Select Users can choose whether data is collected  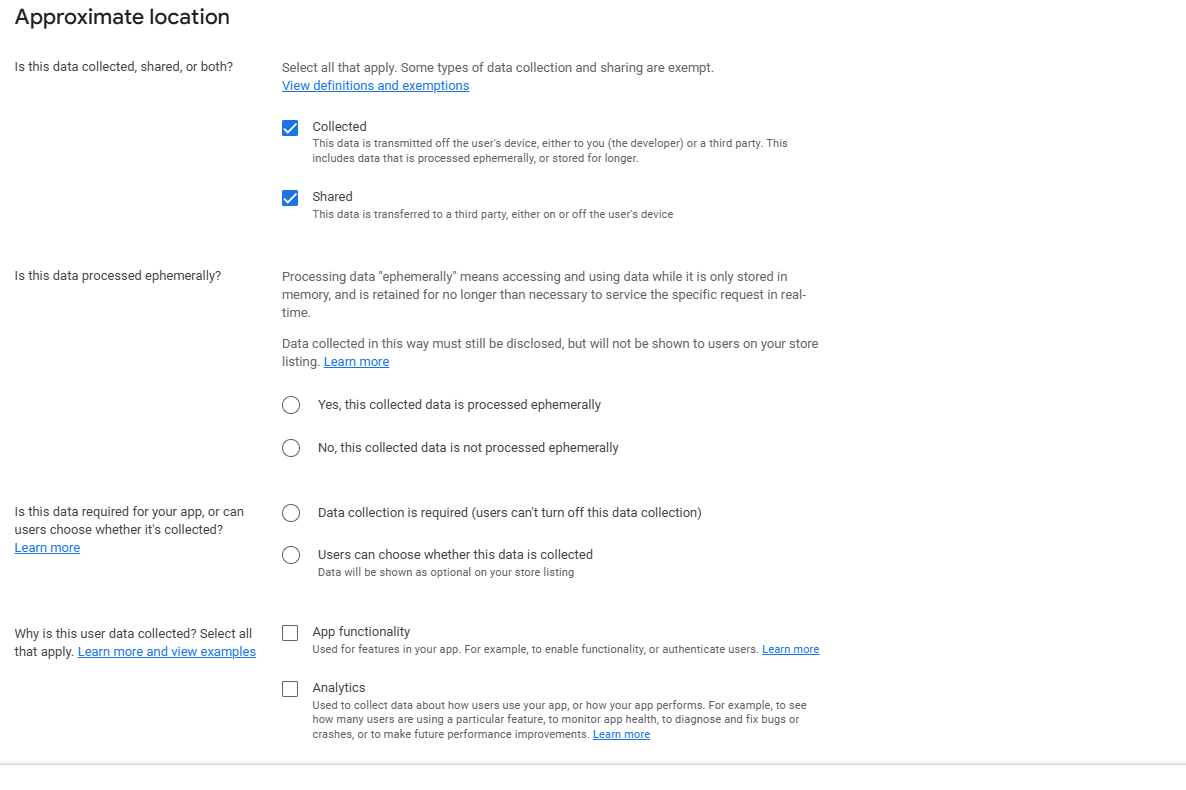(x=291, y=555)
